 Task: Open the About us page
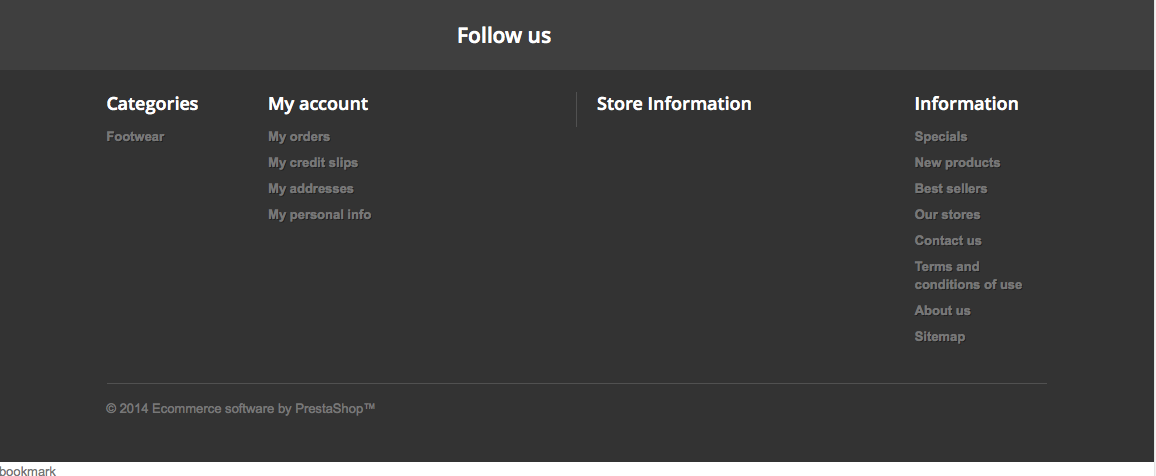click(x=942, y=311)
